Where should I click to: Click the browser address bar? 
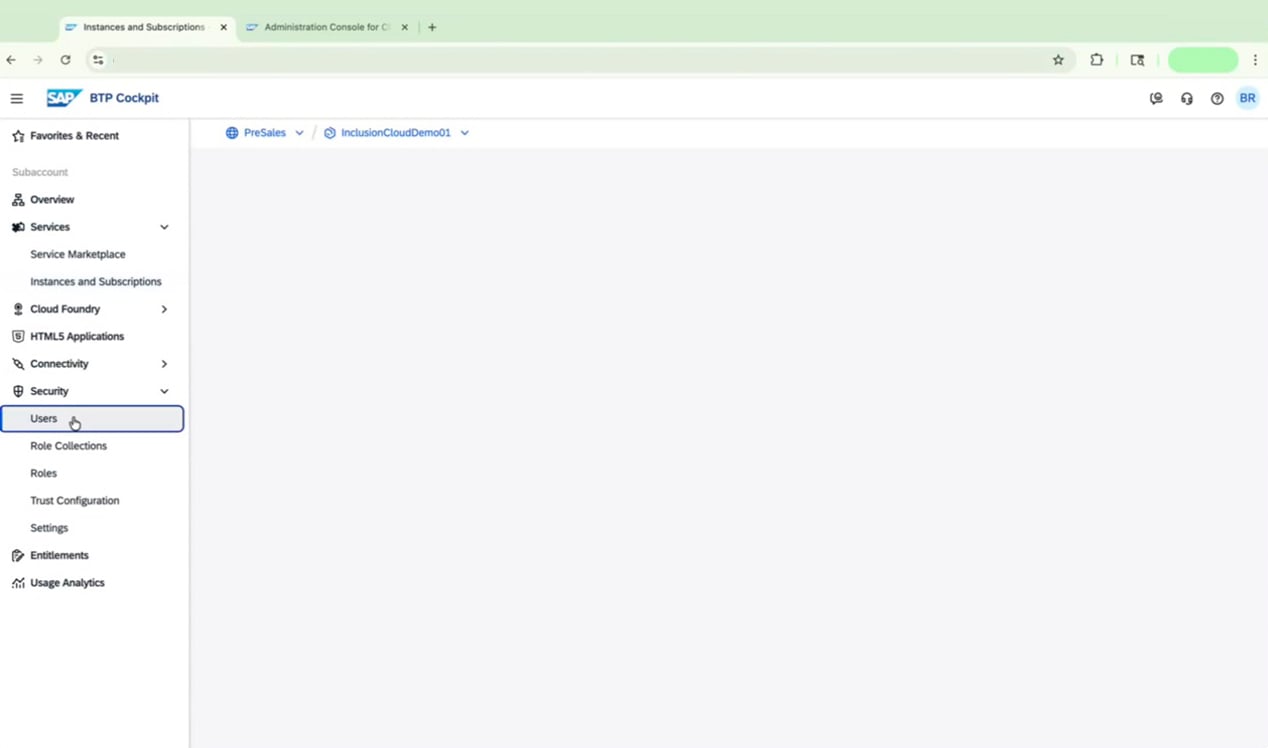click(x=580, y=60)
